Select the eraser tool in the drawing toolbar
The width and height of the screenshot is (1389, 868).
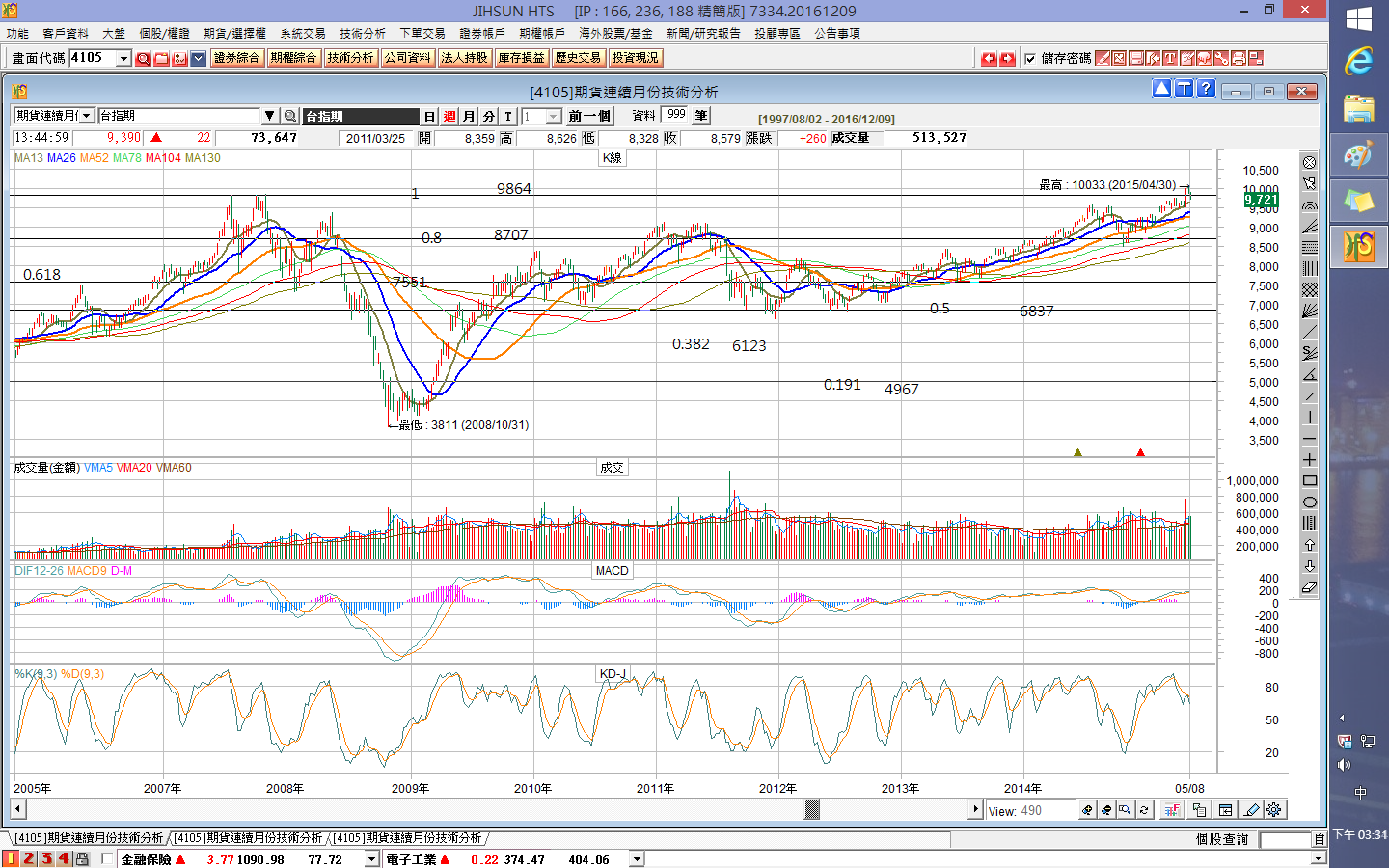(x=1309, y=586)
